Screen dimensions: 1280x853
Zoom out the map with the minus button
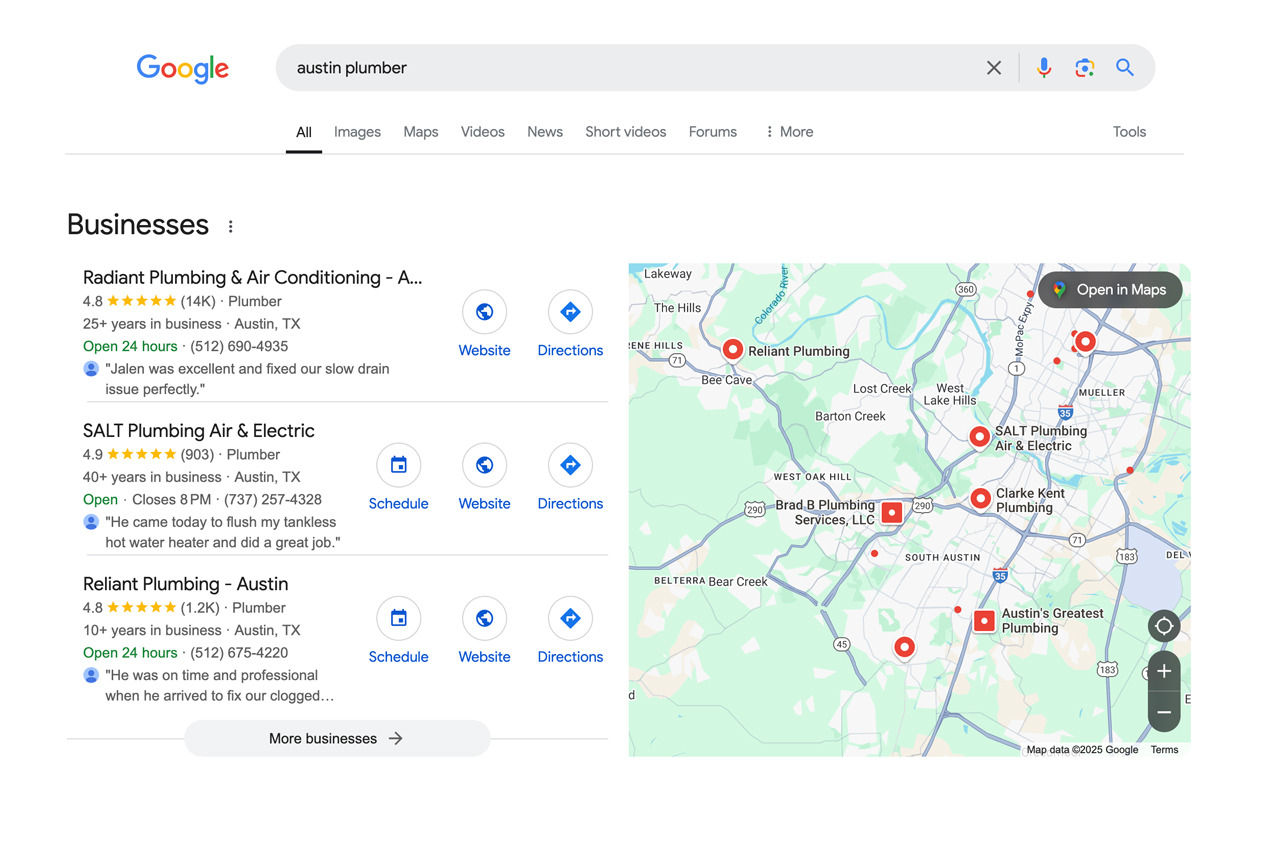tap(1164, 712)
